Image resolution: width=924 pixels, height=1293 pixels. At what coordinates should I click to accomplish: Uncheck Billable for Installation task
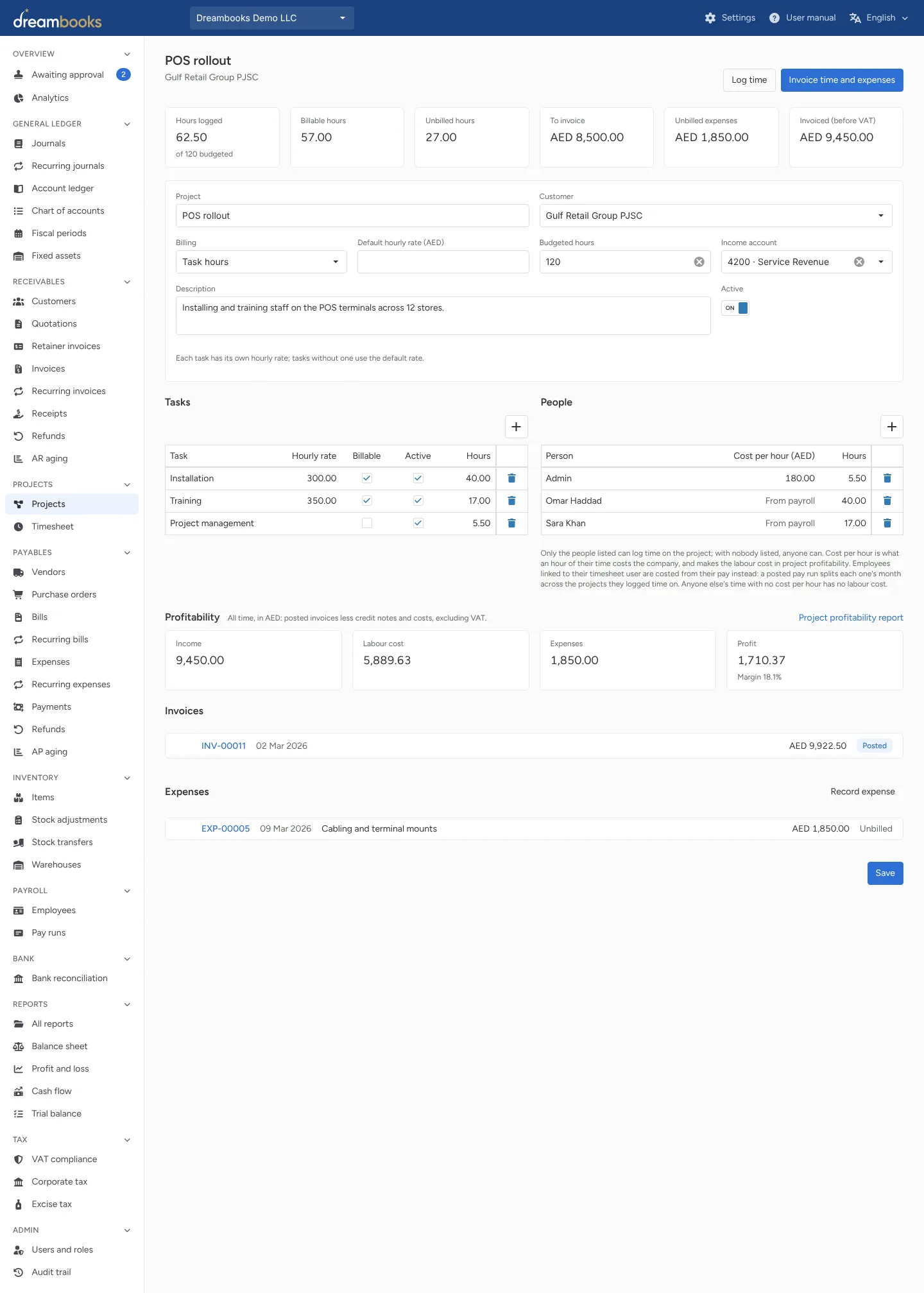367,478
